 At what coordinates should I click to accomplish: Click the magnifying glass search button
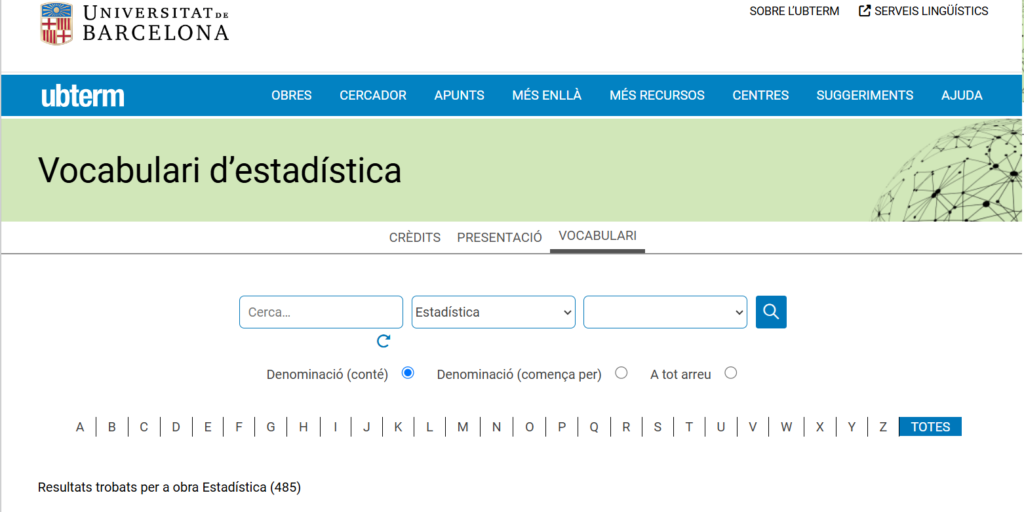[771, 312]
